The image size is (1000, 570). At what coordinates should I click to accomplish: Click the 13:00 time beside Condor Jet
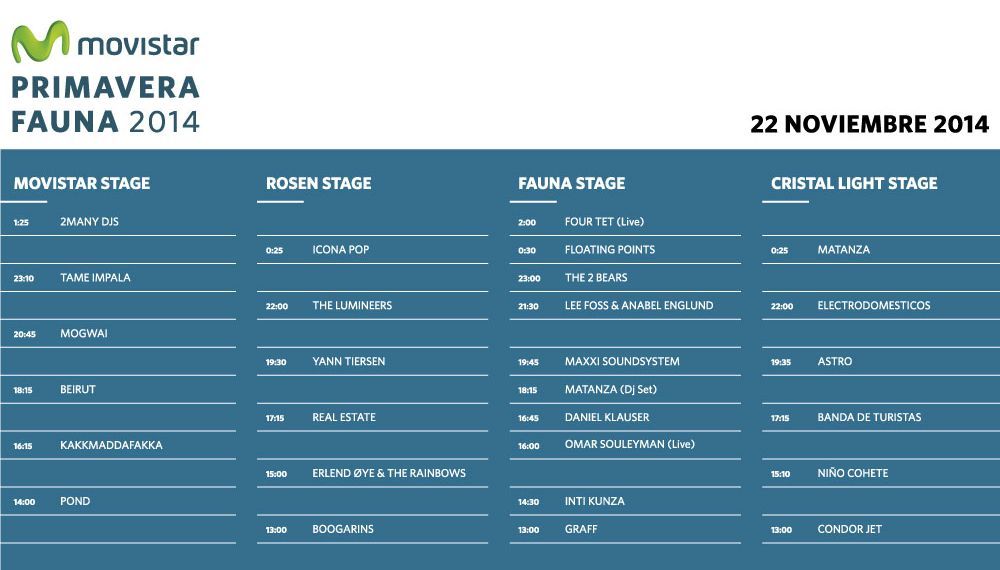781,530
